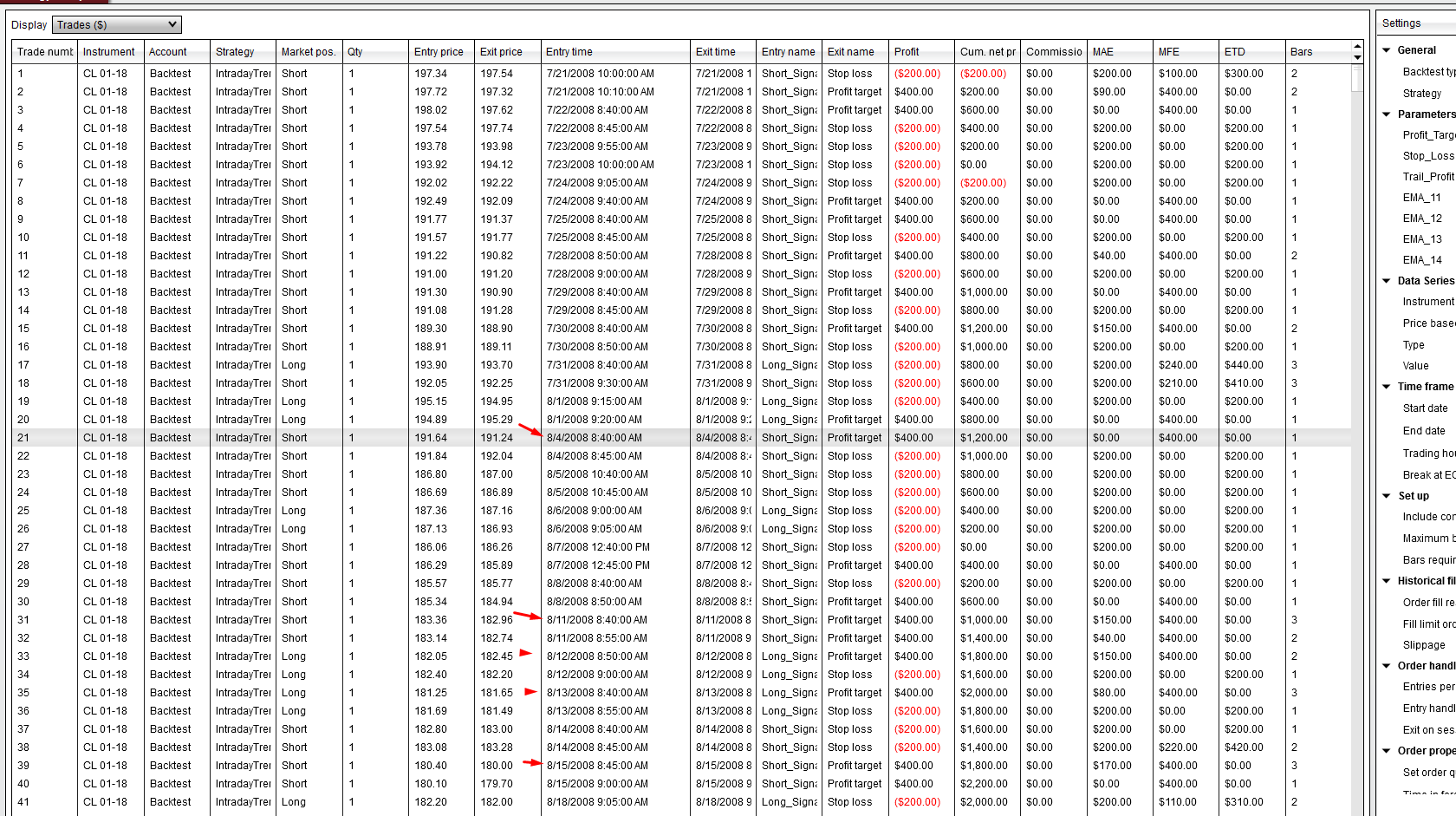Sort by Market pos. column header

point(309,52)
